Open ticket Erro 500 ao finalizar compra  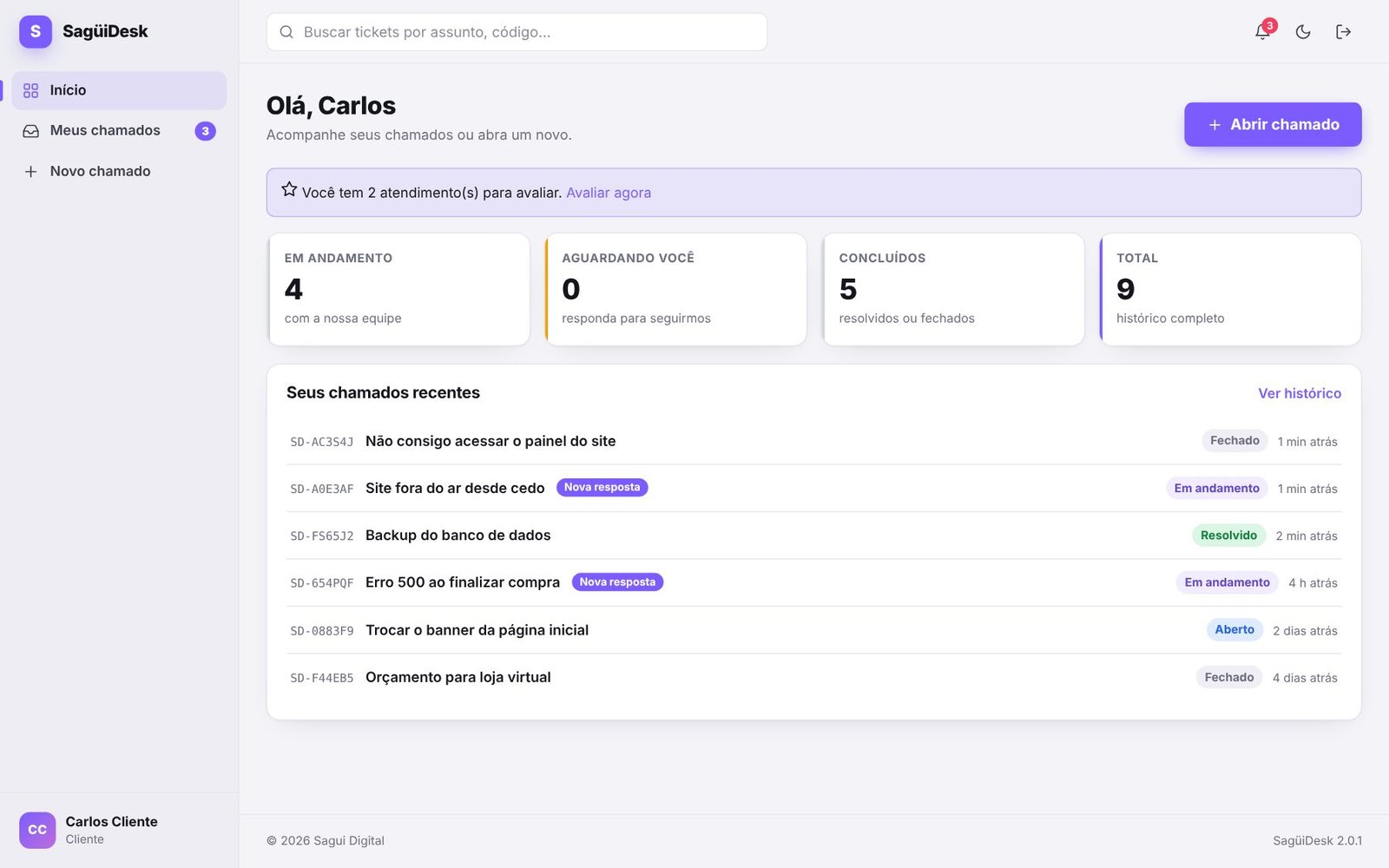click(x=813, y=582)
